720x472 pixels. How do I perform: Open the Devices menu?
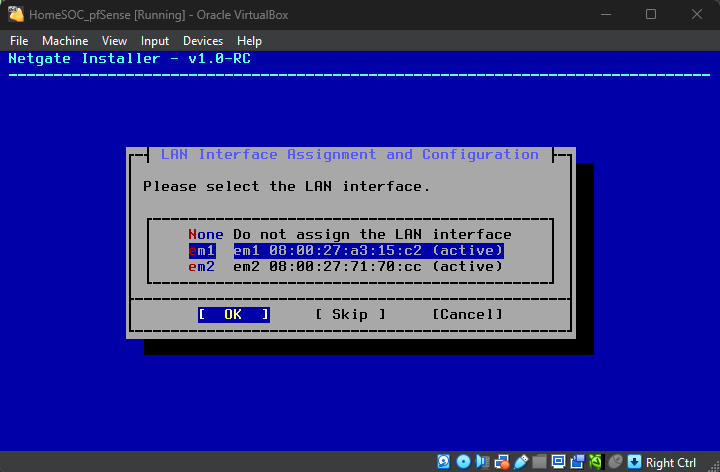pyautogui.click(x=203, y=41)
